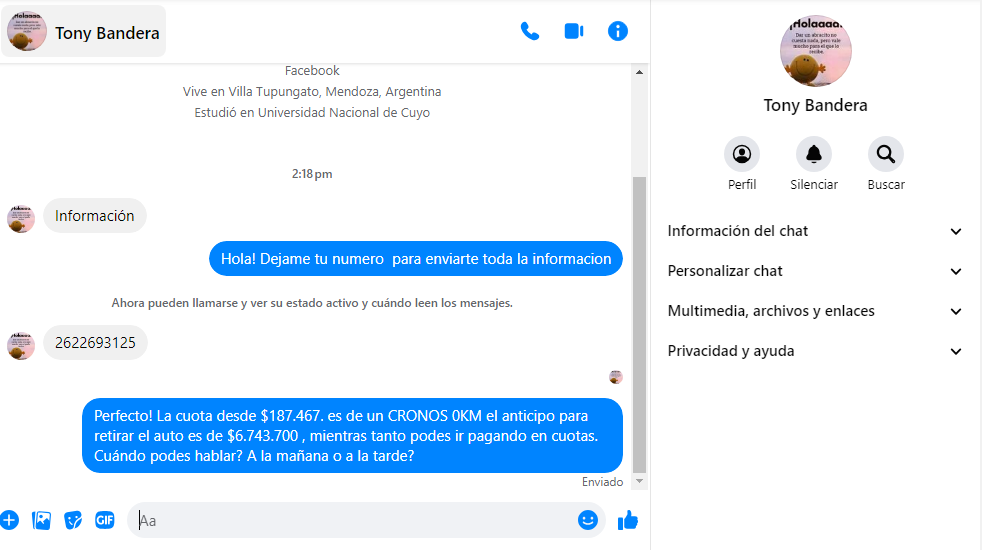
Task: Click large profile picture in side panel
Action: tap(815, 51)
